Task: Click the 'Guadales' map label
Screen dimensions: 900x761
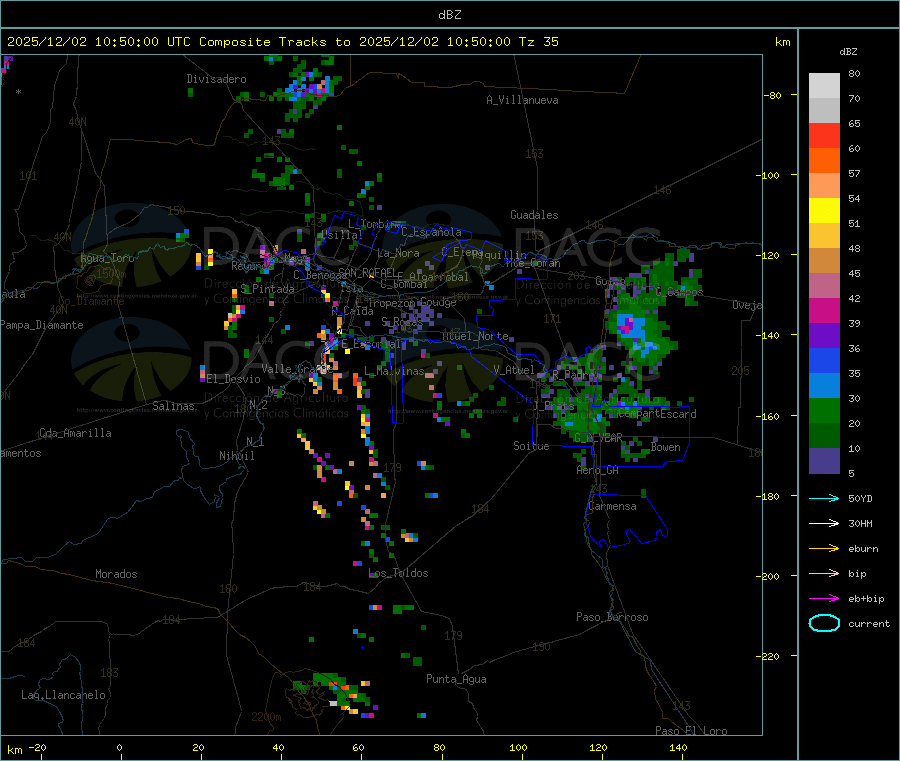Action: (534, 215)
